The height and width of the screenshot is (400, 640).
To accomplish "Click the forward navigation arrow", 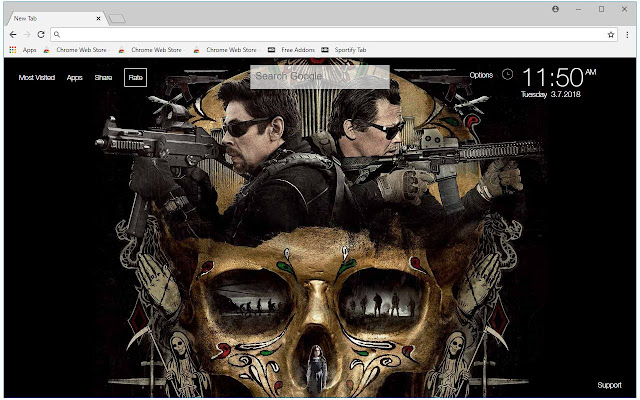I will tap(27, 35).
